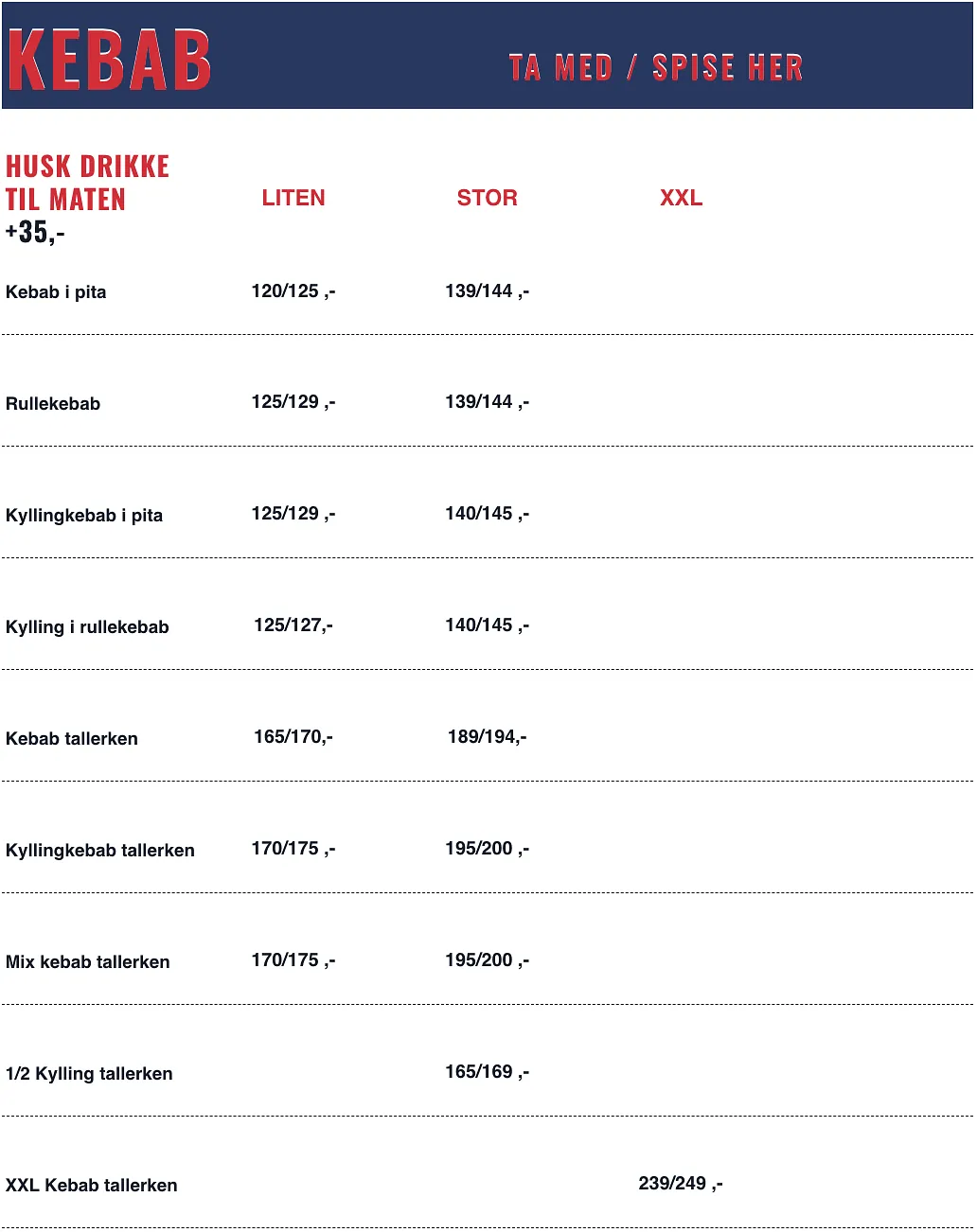
Task: Click the 120/125 liten price
Action: click(x=293, y=291)
